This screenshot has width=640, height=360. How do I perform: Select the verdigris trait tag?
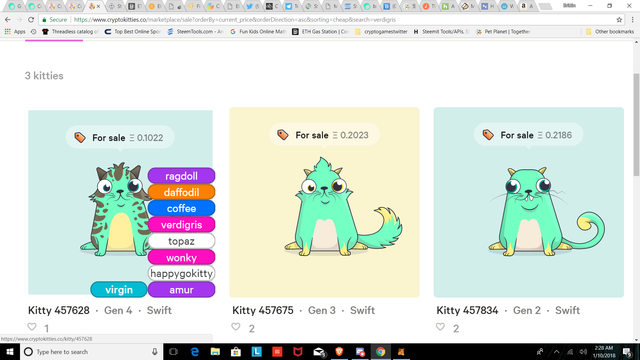(x=181, y=224)
